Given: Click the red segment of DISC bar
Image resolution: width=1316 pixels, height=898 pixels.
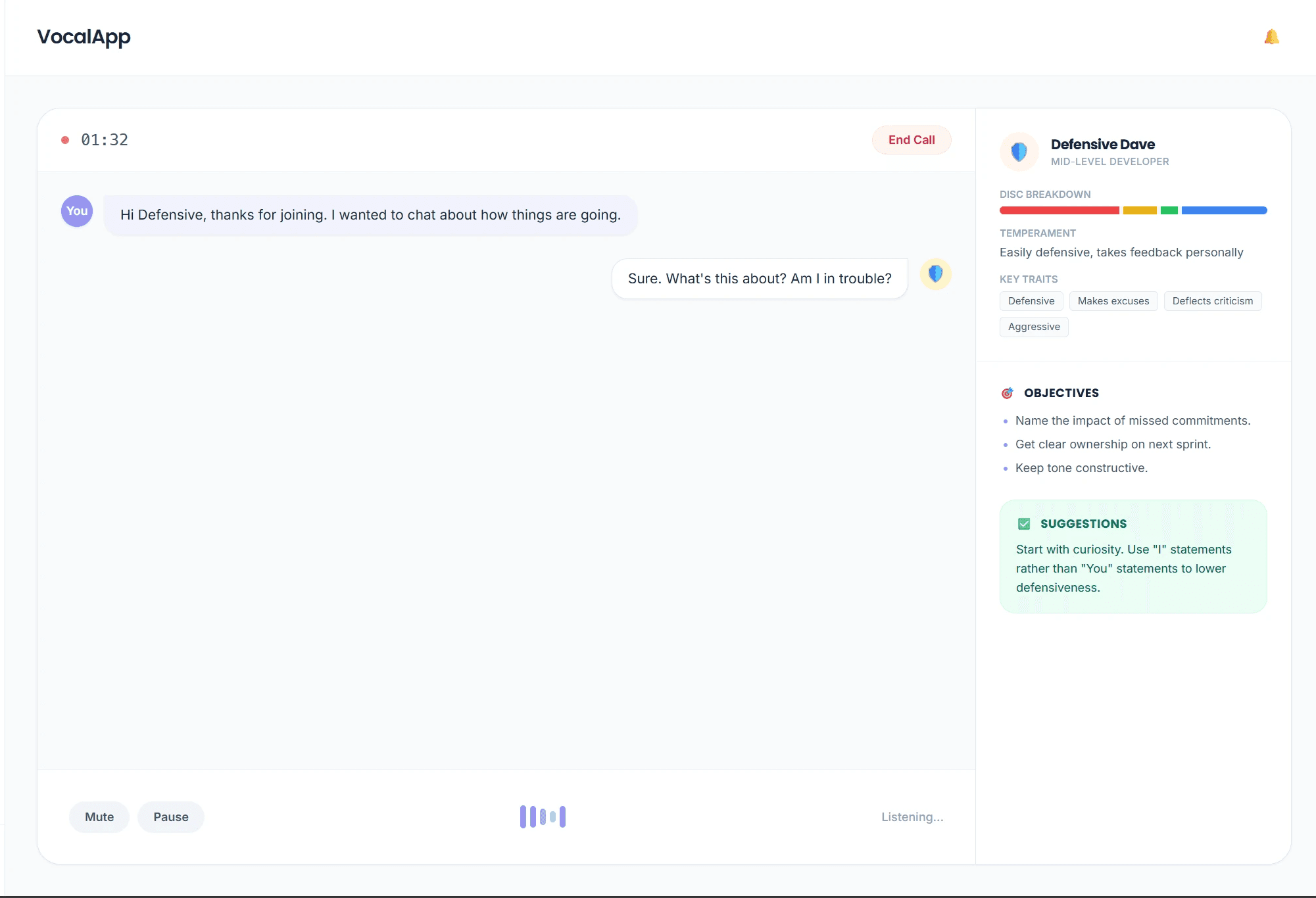Looking at the screenshot, I should click(x=1059, y=210).
